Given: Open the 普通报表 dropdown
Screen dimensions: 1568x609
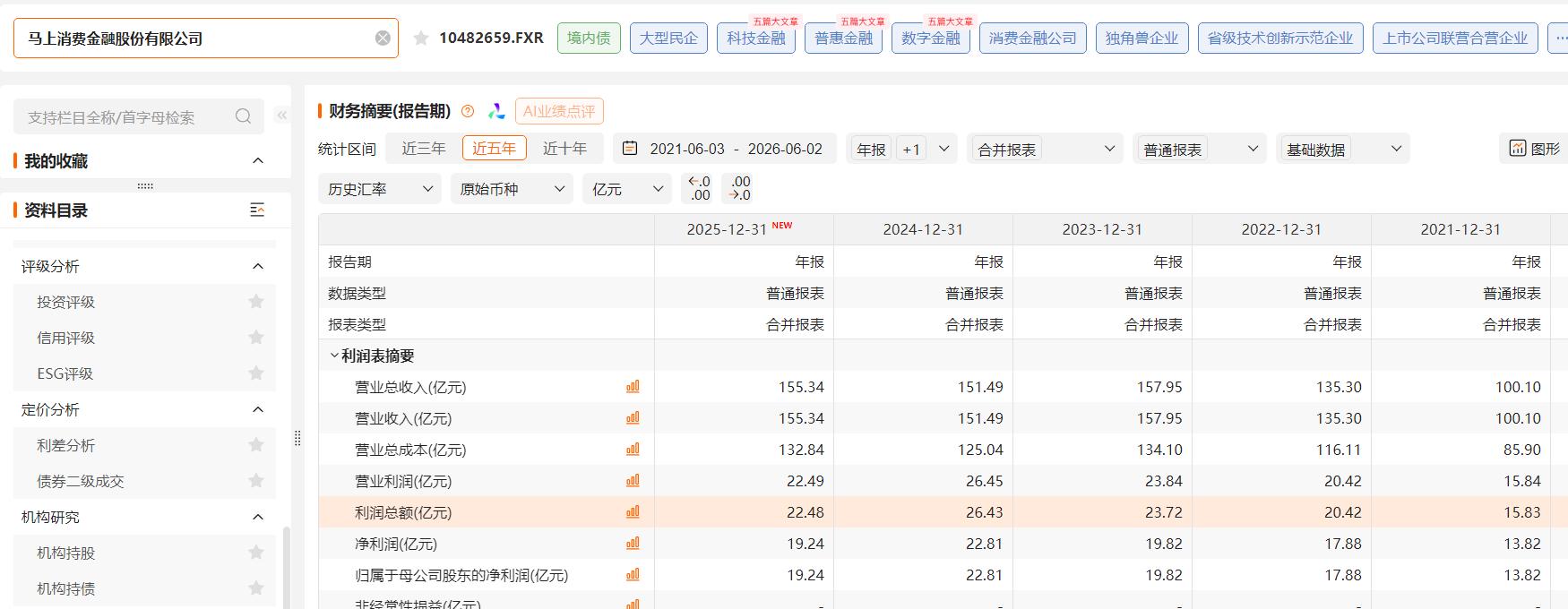Looking at the screenshot, I should 1200,149.
